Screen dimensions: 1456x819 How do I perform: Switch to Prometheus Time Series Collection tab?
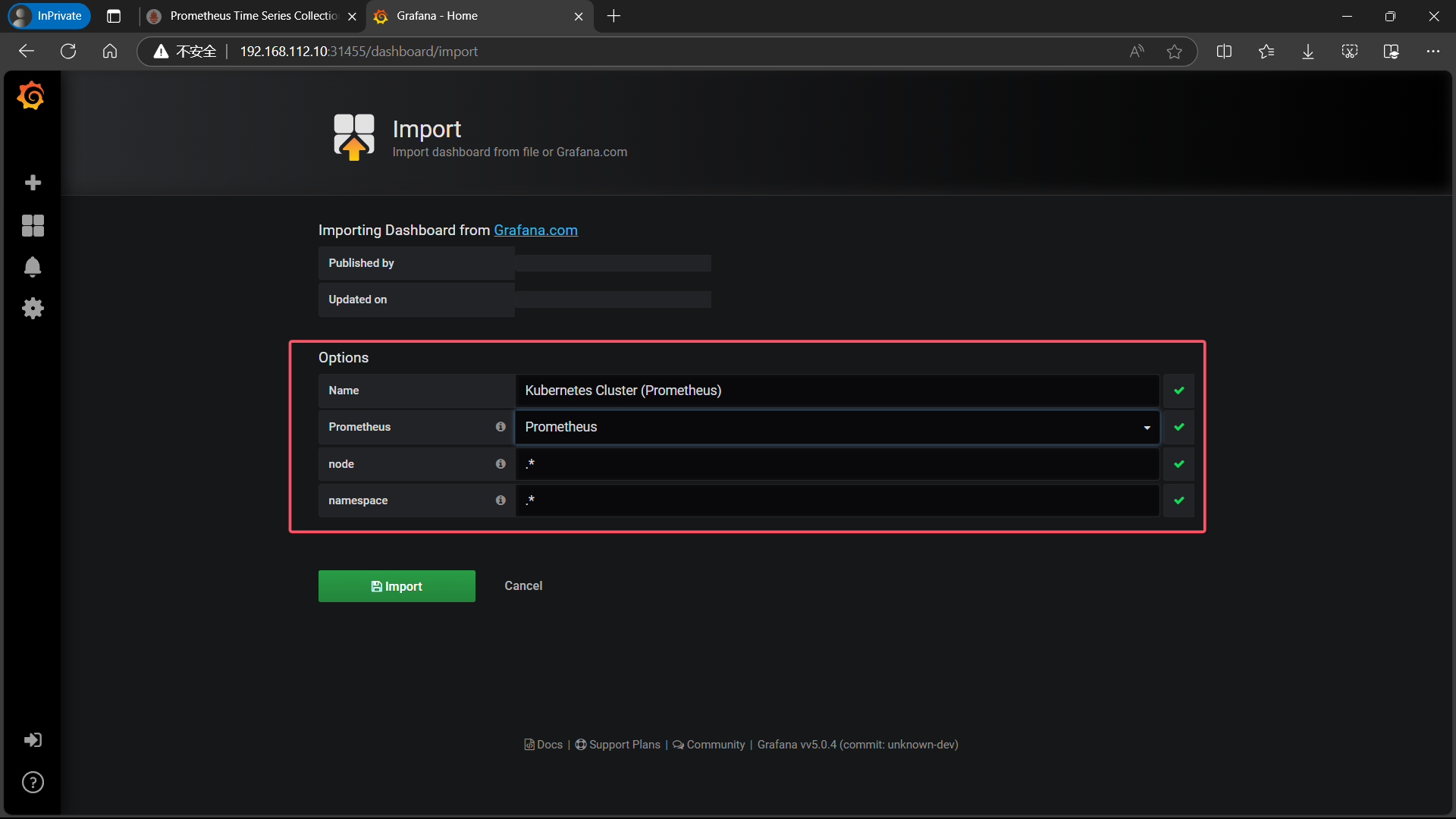(x=253, y=16)
